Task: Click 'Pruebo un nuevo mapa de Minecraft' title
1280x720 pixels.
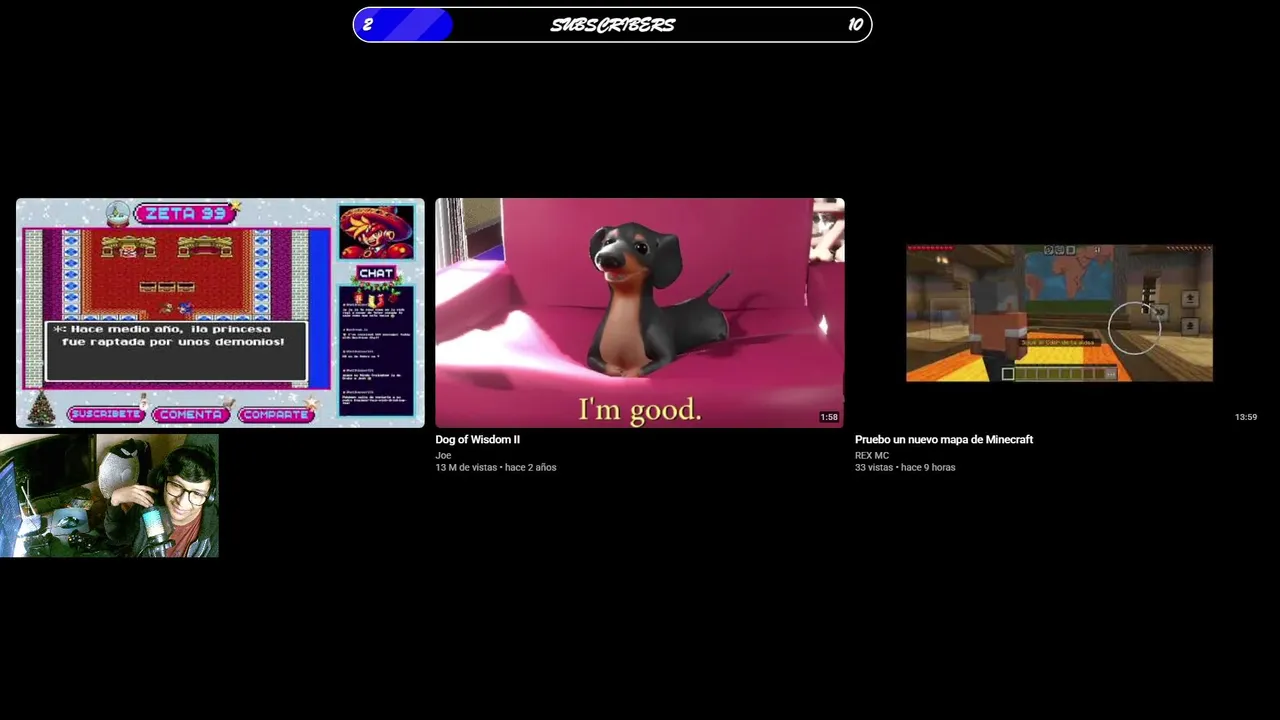Action: (944, 440)
